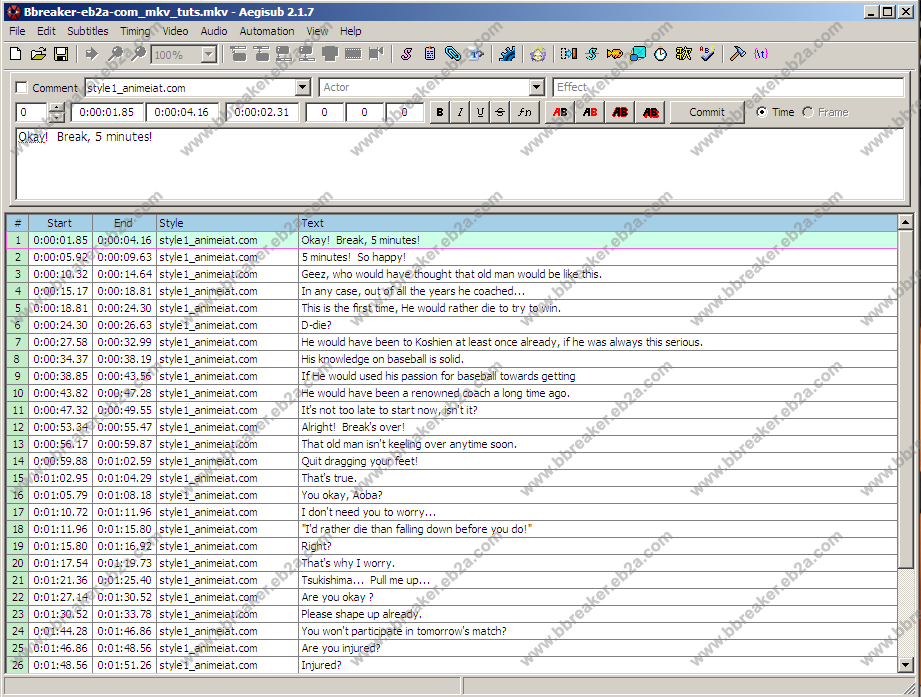This screenshot has height=697, width=921.
Task: Expand the Actor dropdown list
Action: [x=536, y=88]
